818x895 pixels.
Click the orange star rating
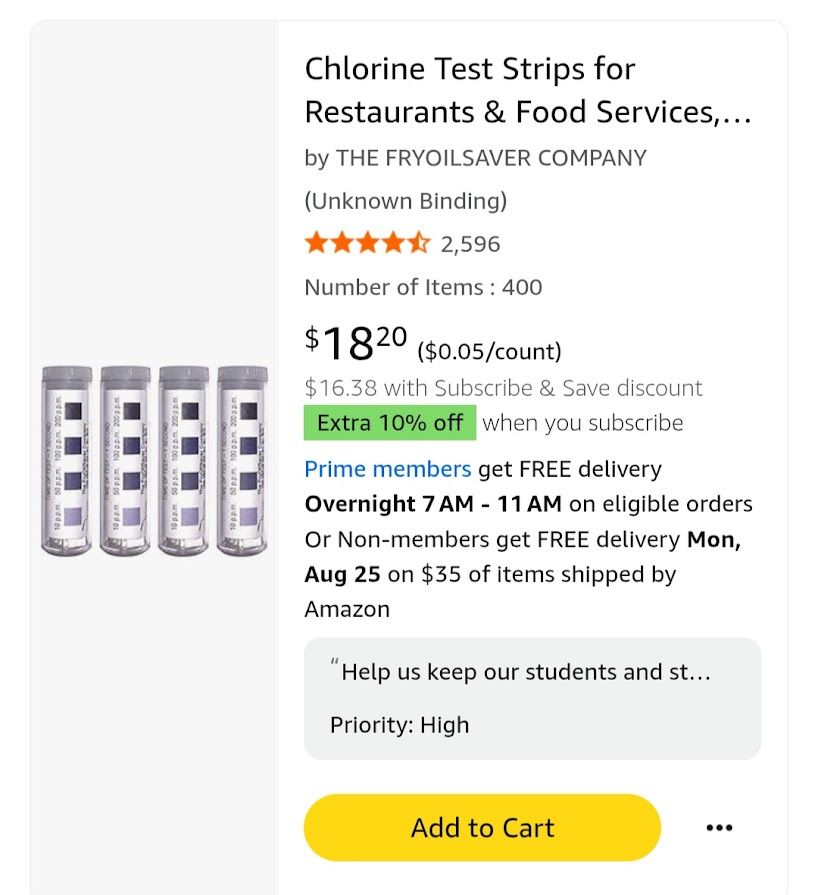click(x=368, y=243)
